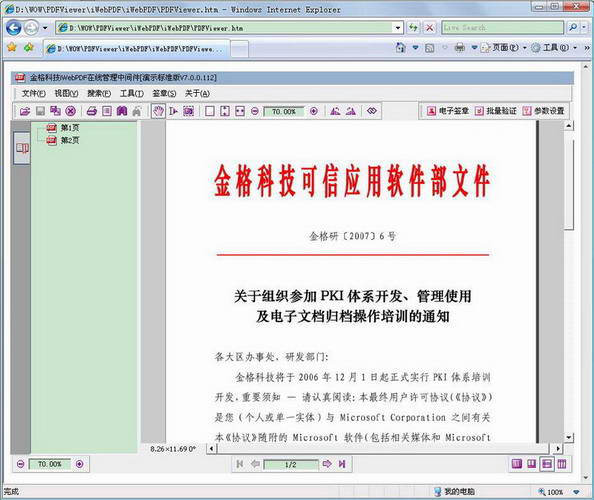
Task: Open the 关于(A) menu
Action: point(197,93)
